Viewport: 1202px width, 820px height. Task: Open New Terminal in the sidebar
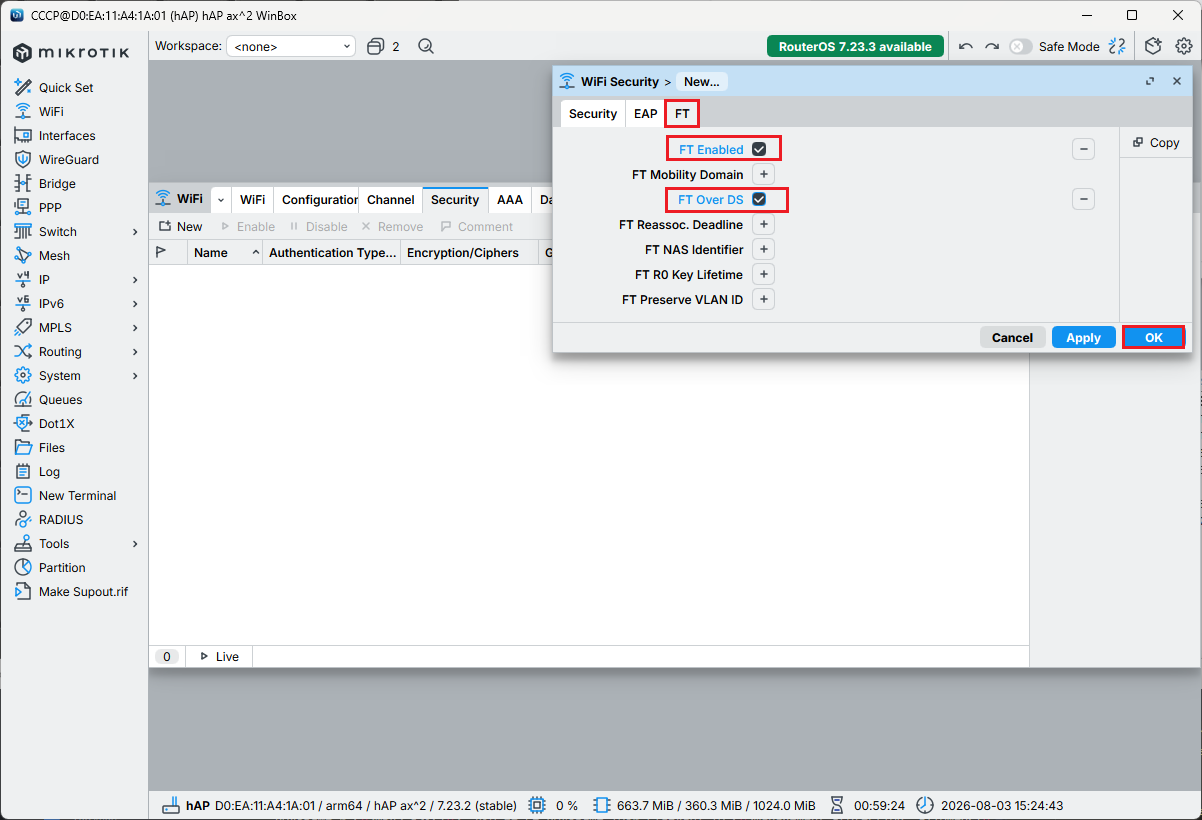(77, 495)
